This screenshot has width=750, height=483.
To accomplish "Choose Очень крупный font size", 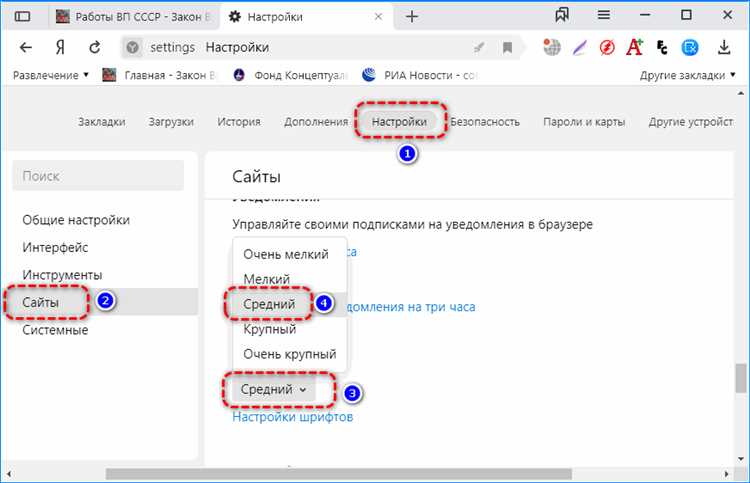I will [289, 354].
